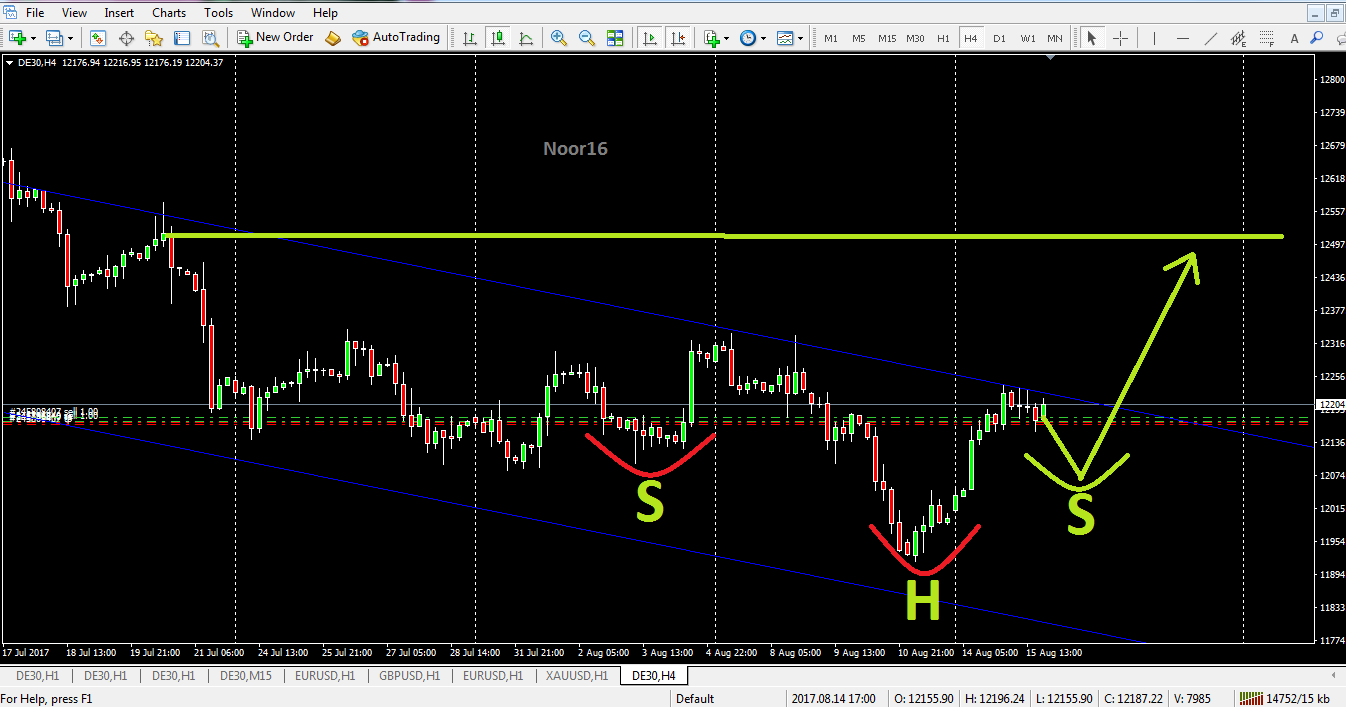
Task: Switch chart to candlesticks mode
Action: [498, 38]
